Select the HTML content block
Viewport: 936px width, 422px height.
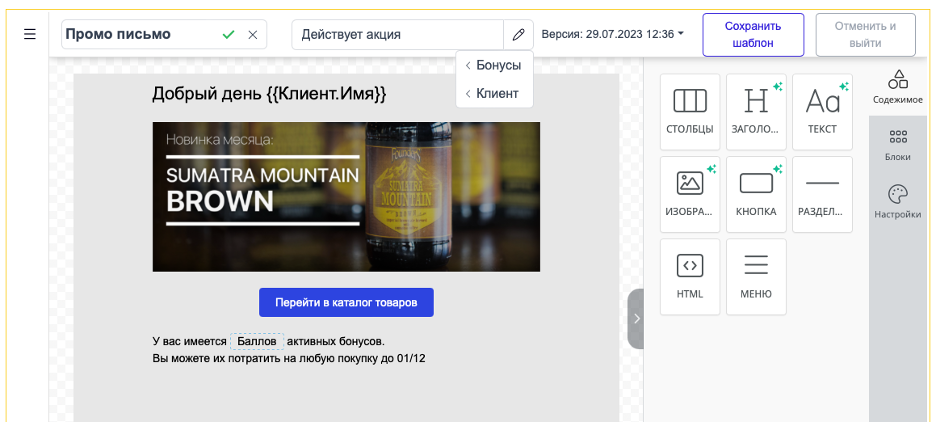click(x=690, y=277)
